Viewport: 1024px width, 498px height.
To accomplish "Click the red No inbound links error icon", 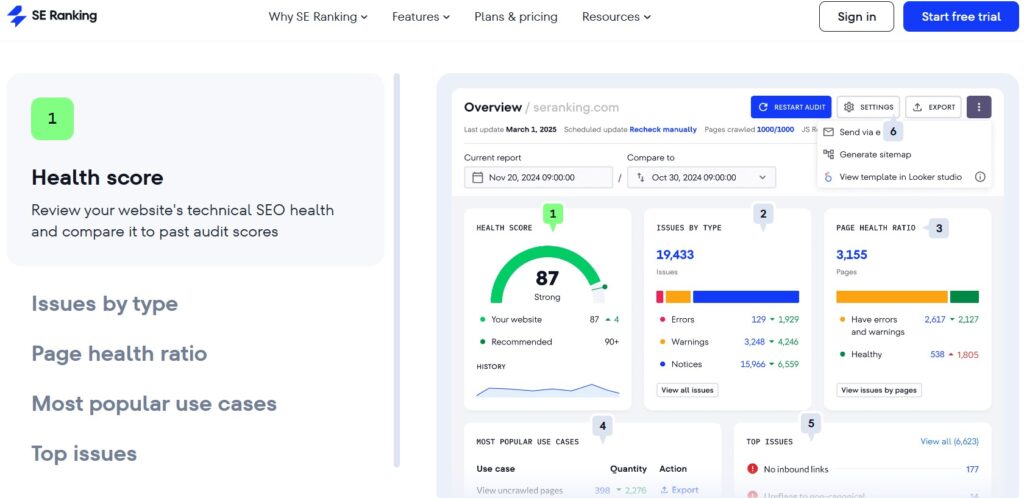I will point(752,468).
